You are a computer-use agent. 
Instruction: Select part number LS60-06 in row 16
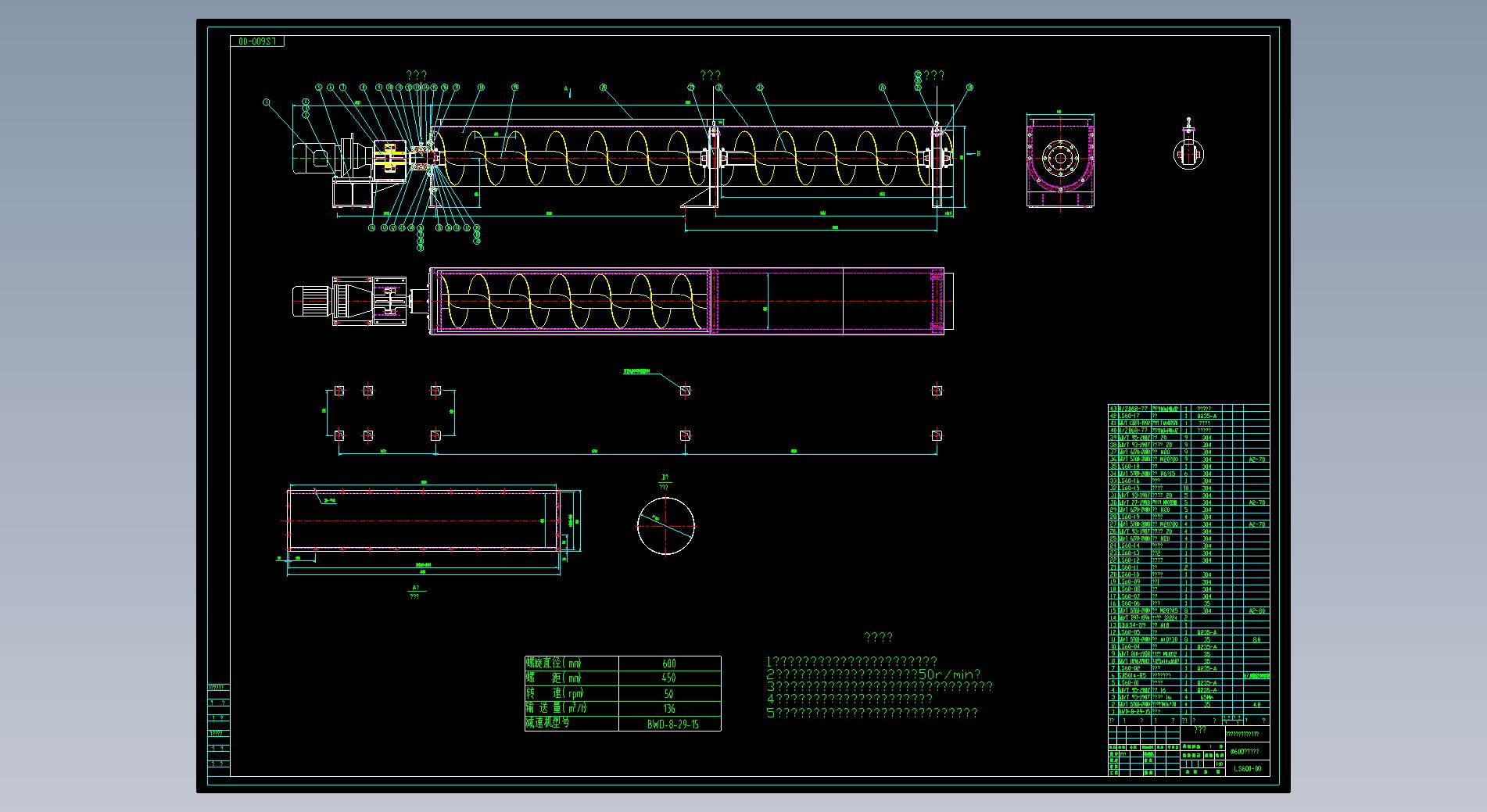(x=1130, y=603)
